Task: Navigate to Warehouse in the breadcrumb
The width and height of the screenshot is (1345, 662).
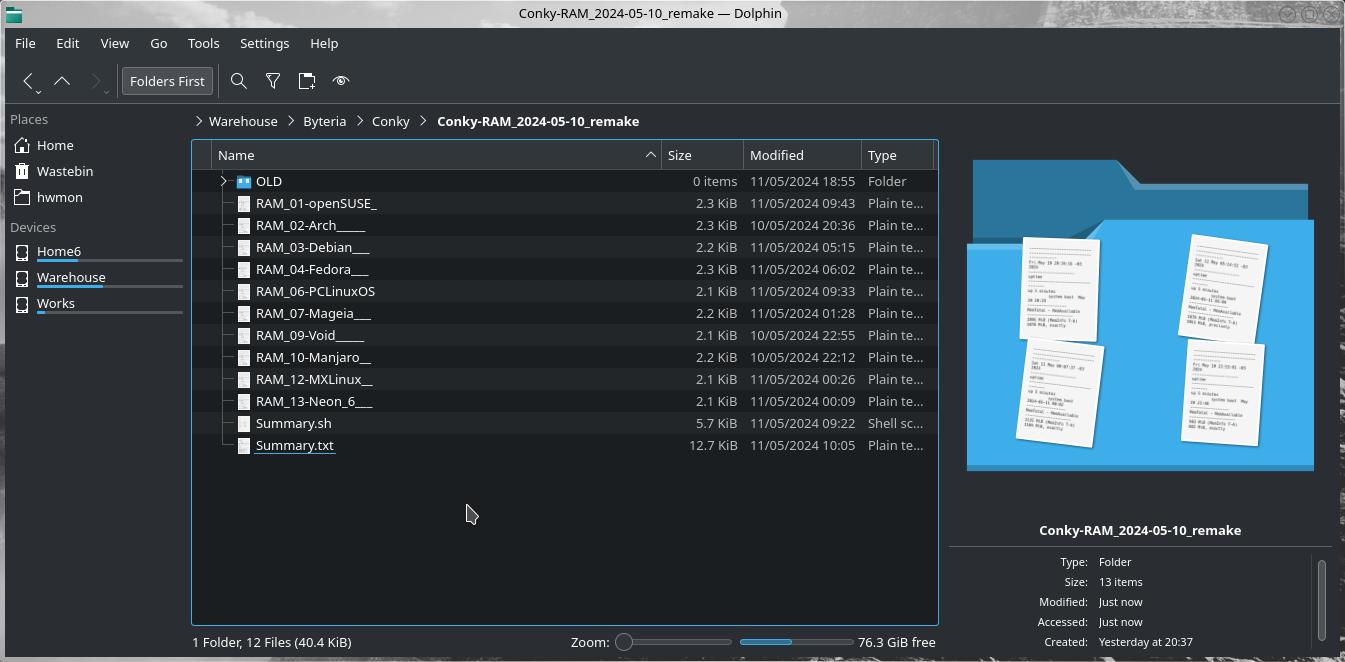Action: click(243, 121)
